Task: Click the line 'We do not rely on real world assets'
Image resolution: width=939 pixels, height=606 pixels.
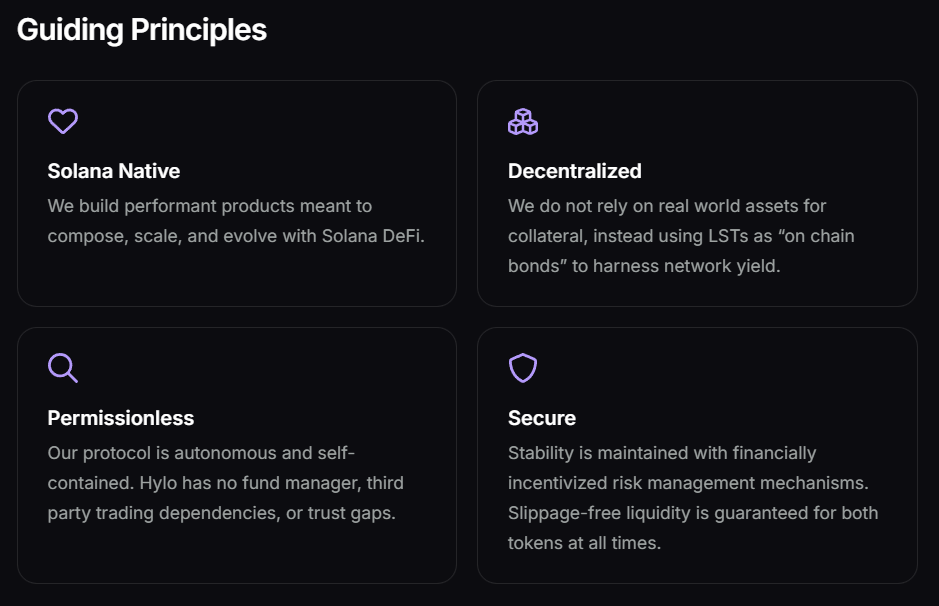Action: (x=667, y=206)
